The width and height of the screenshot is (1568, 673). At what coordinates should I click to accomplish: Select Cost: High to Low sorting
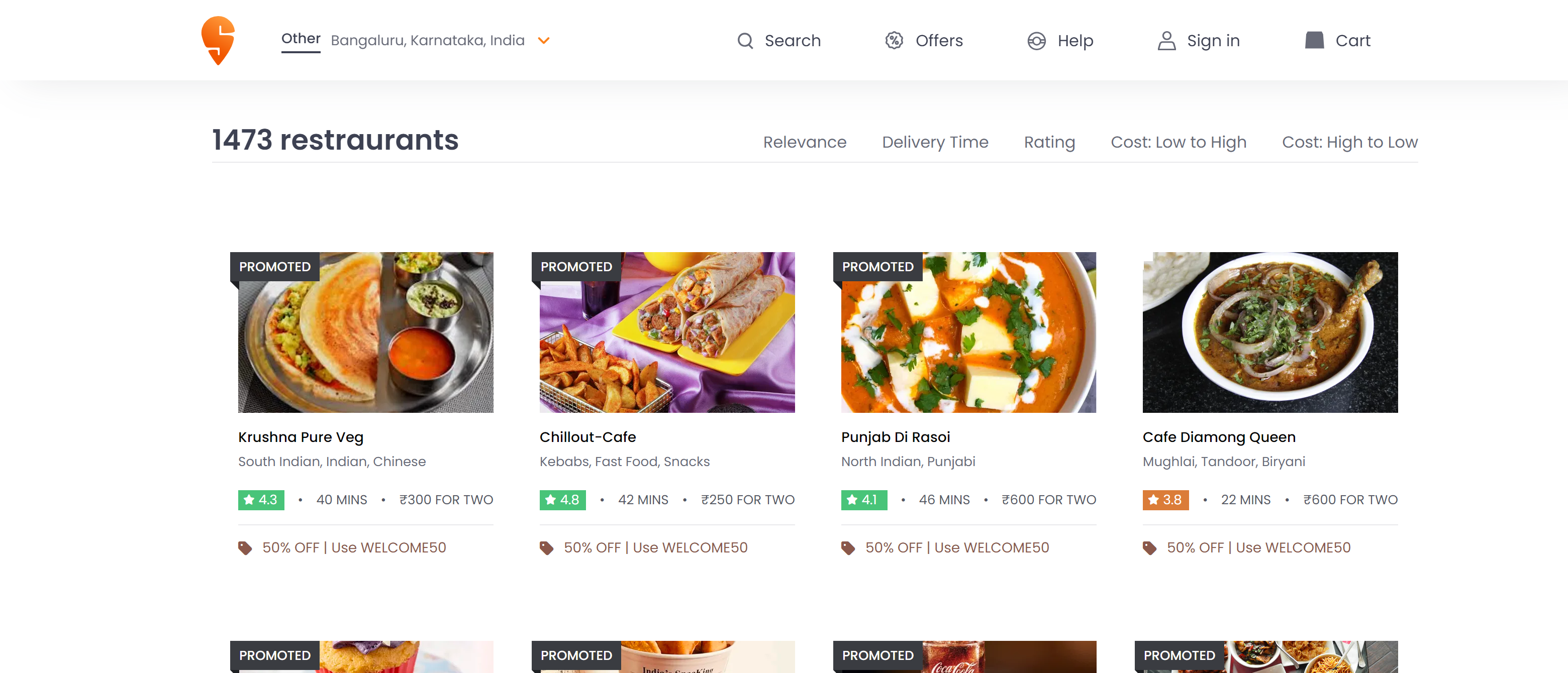click(1349, 142)
